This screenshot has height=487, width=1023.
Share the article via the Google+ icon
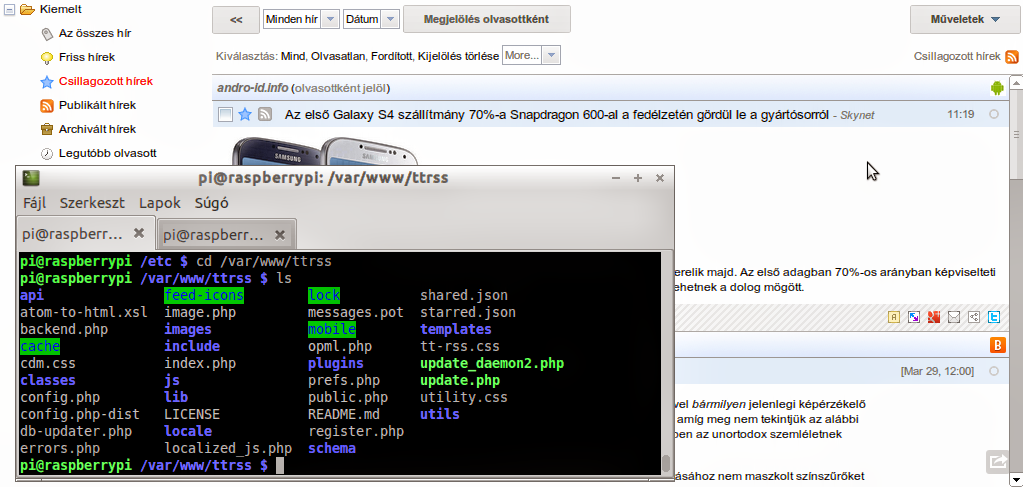[x=934, y=317]
